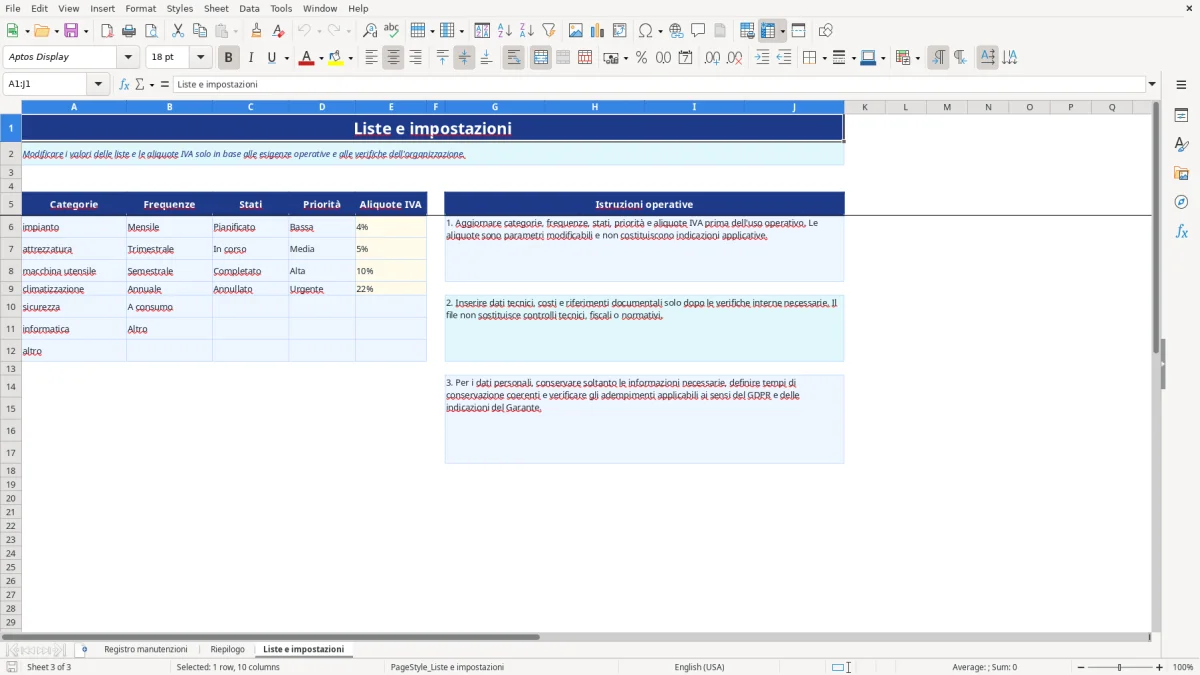Click English (USA) language in status bar
Image resolution: width=1200 pixels, height=675 pixels.
pyautogui.click(x=699, y=667)
